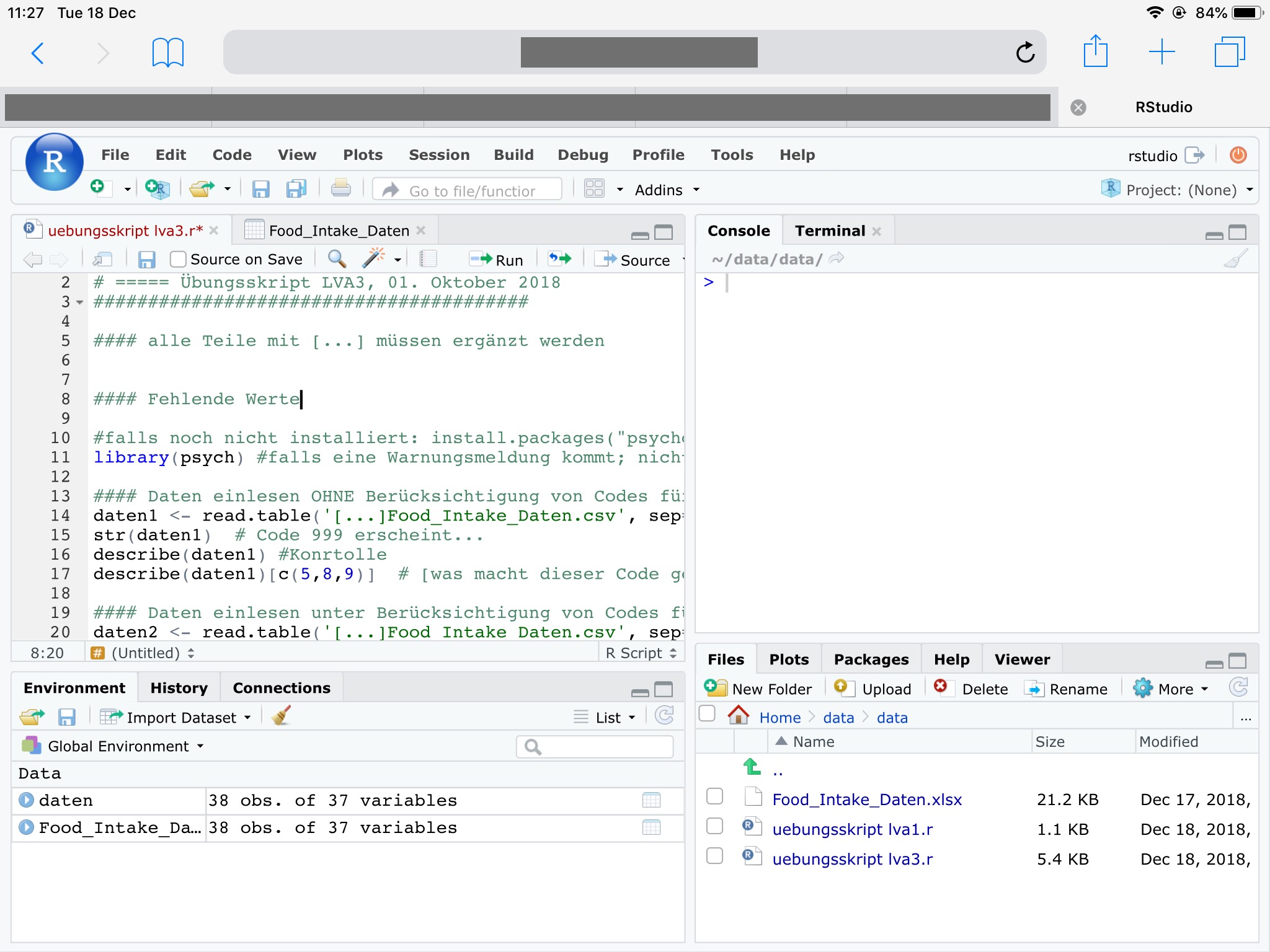Image resolution: width=1270 pixels, height=952 pixels.
Task: Open the code tools magic wand menu
Action: [x=375, y=259]
